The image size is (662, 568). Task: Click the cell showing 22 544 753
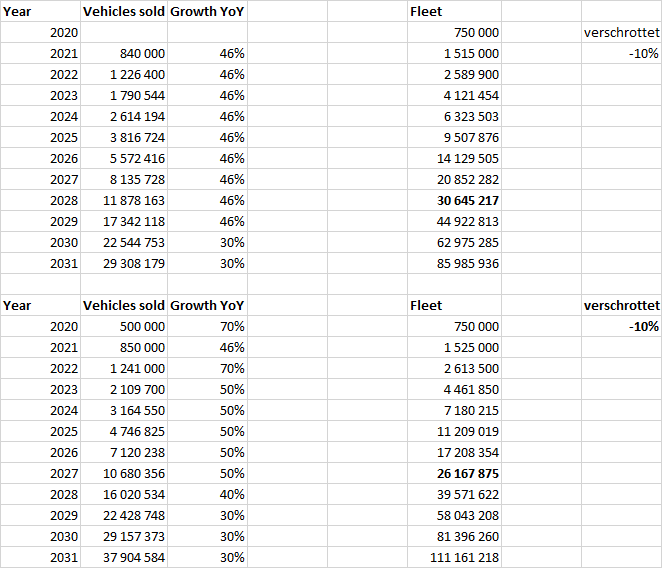(x=126, y=243)
